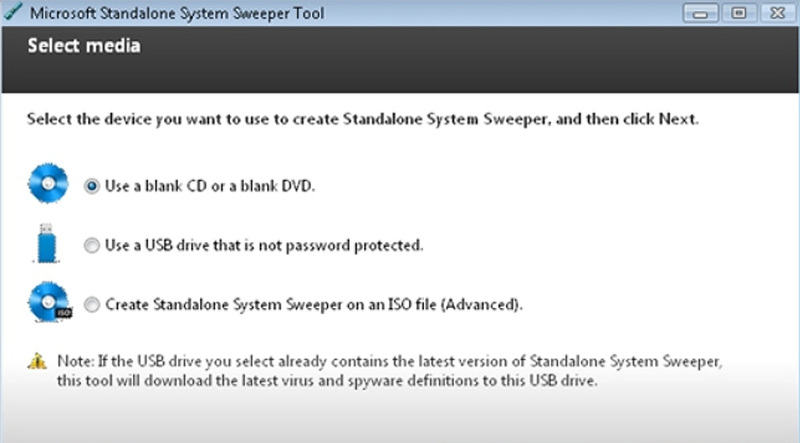Close the System Sweeper Tool window
This screenshot has width=800, height=443.
coord(777,13)
